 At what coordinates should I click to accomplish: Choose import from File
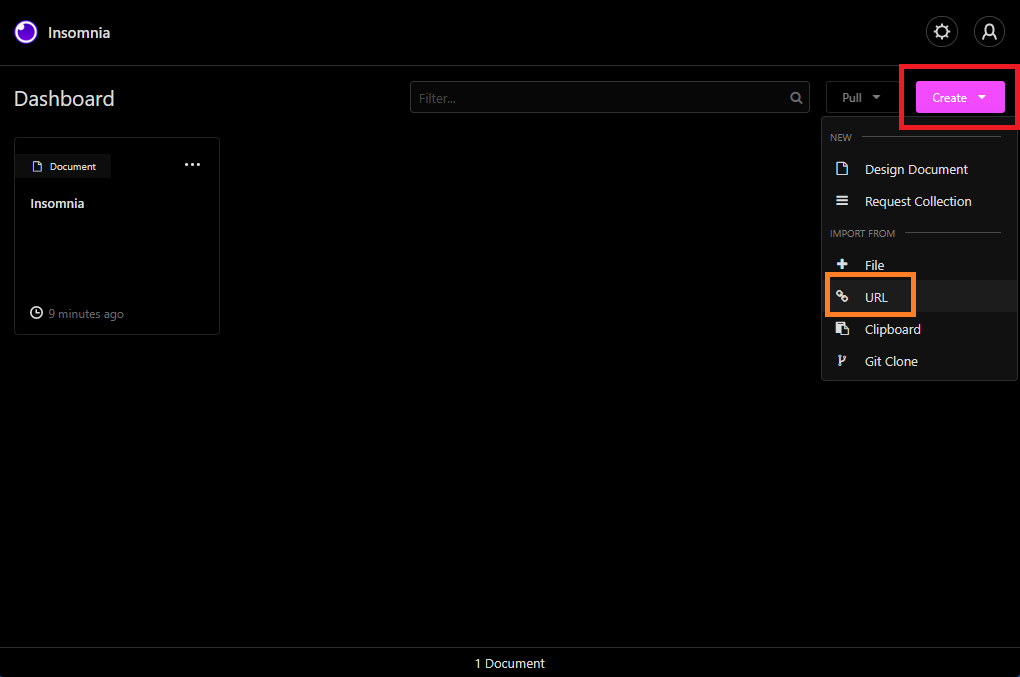coord(874,265)
